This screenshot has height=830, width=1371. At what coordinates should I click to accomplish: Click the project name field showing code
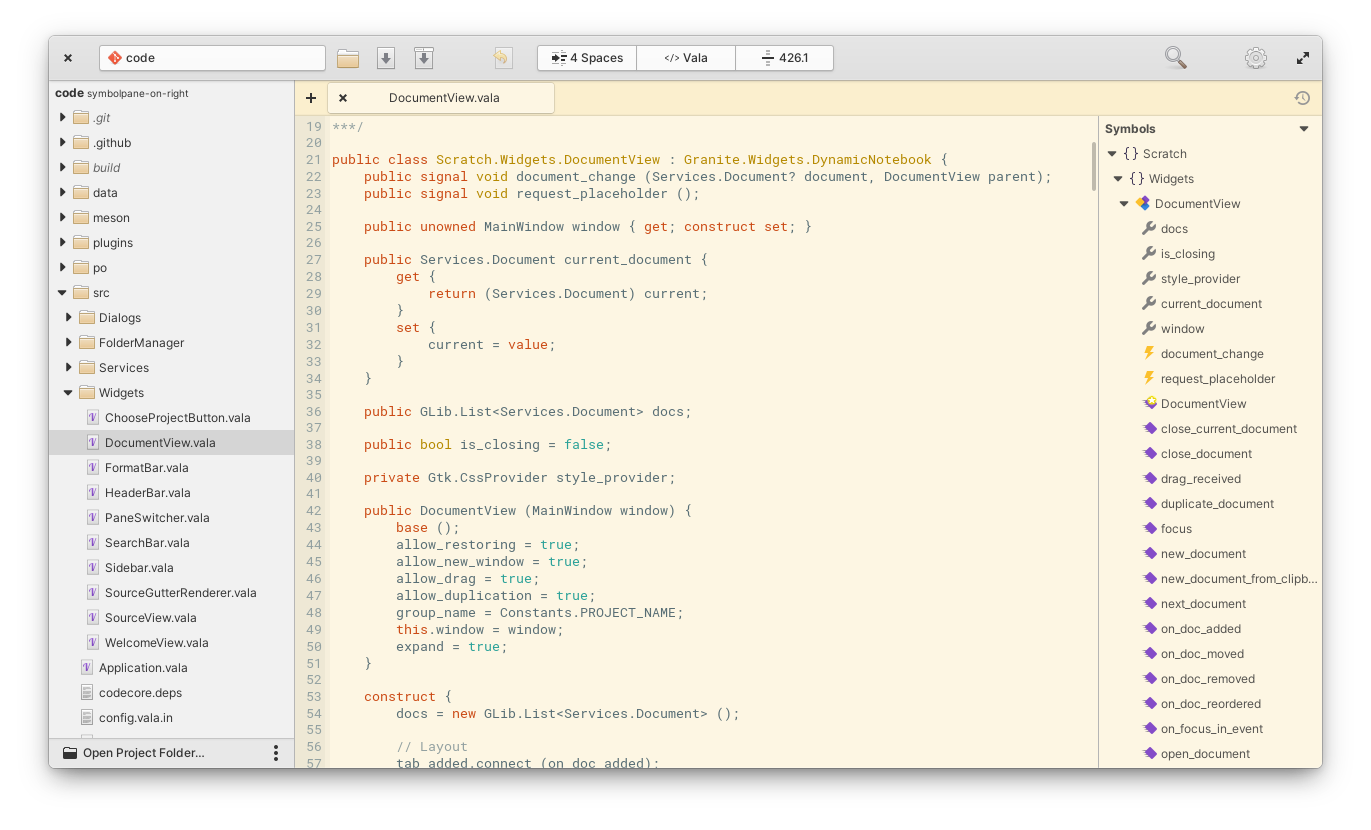click(212, 57)
